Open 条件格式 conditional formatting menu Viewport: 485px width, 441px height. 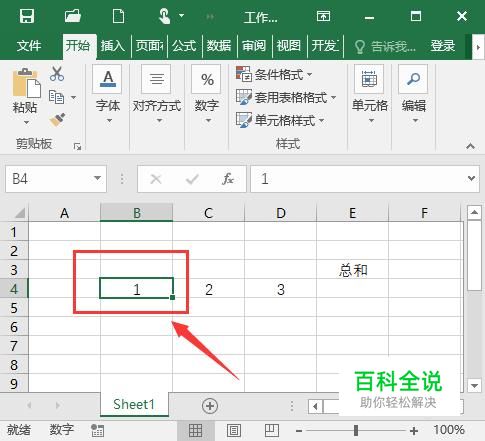pyautogui.click(x=274, y=74)
